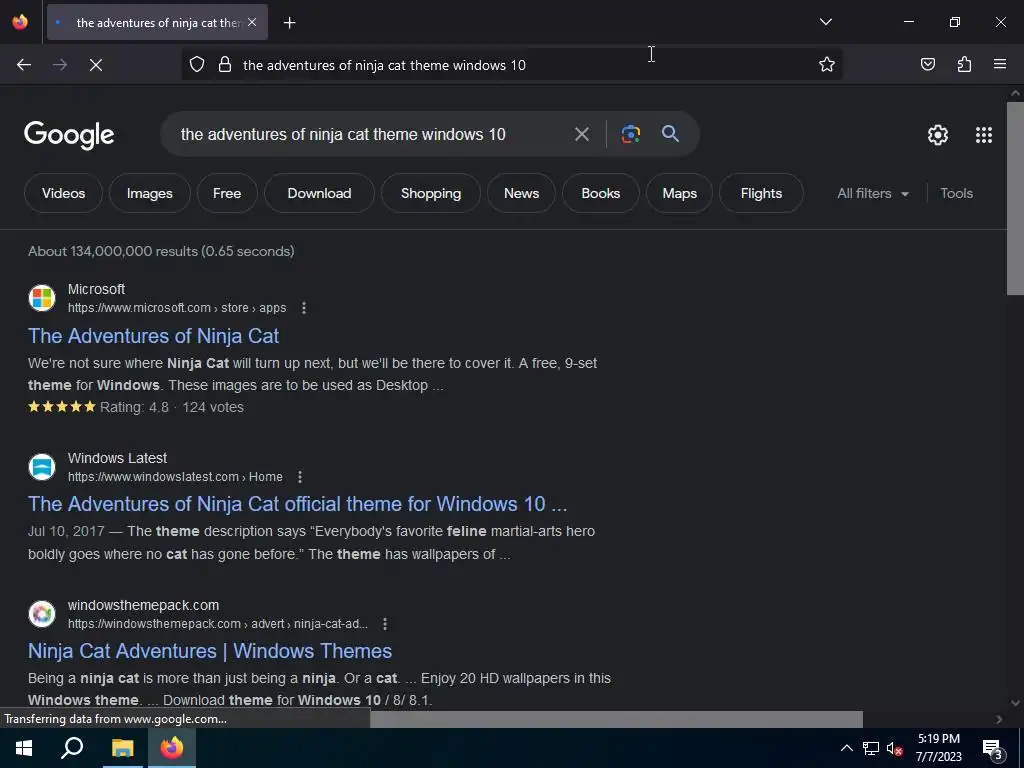Click the windowsthemepack.com favicon
The width and height of the screenshot is (1024, 768).
(42, 614)
